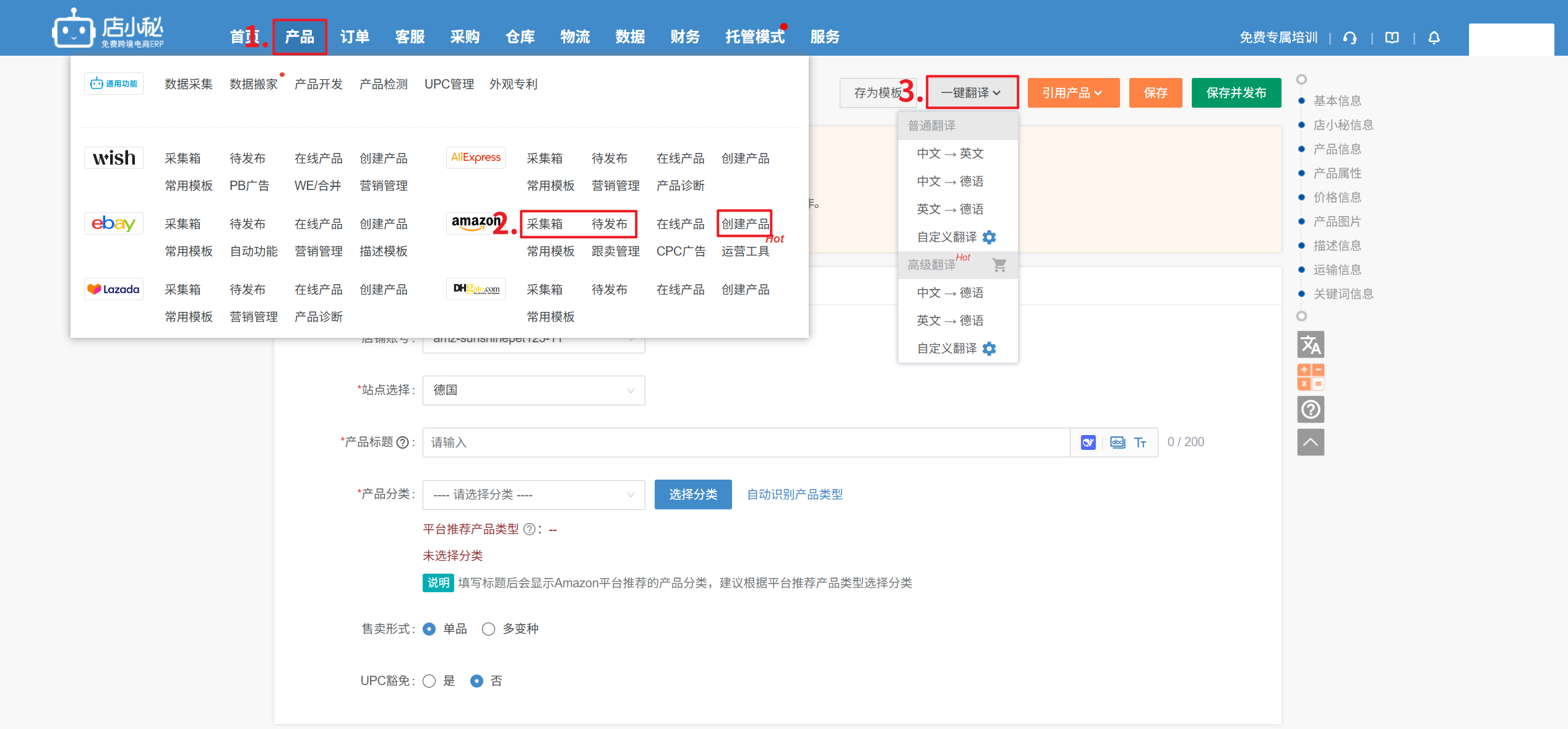Expand the 站点选择 德国 dropdown
The image size is (1568, 729).
533,390
